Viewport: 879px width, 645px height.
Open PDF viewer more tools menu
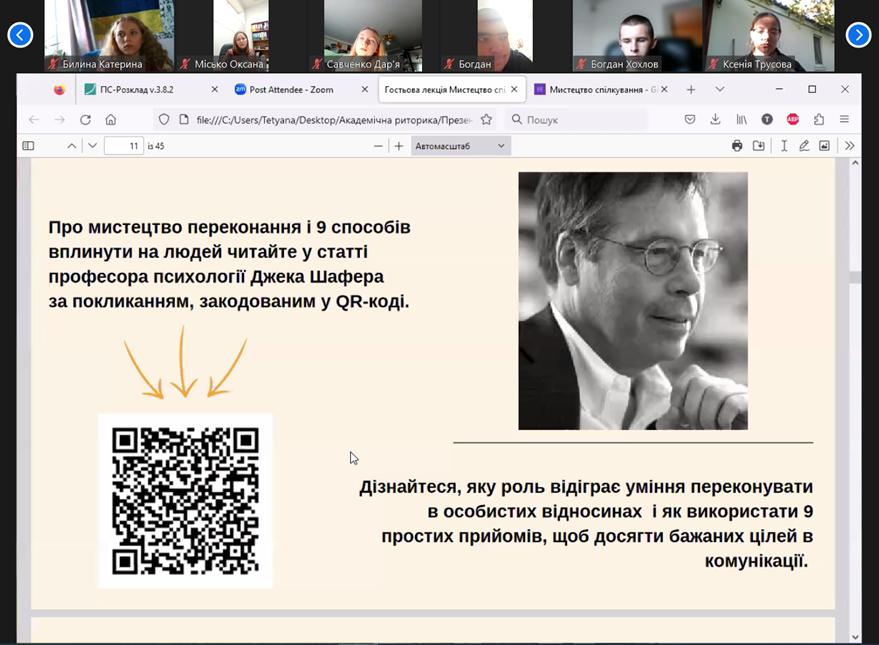coord(849,146)
